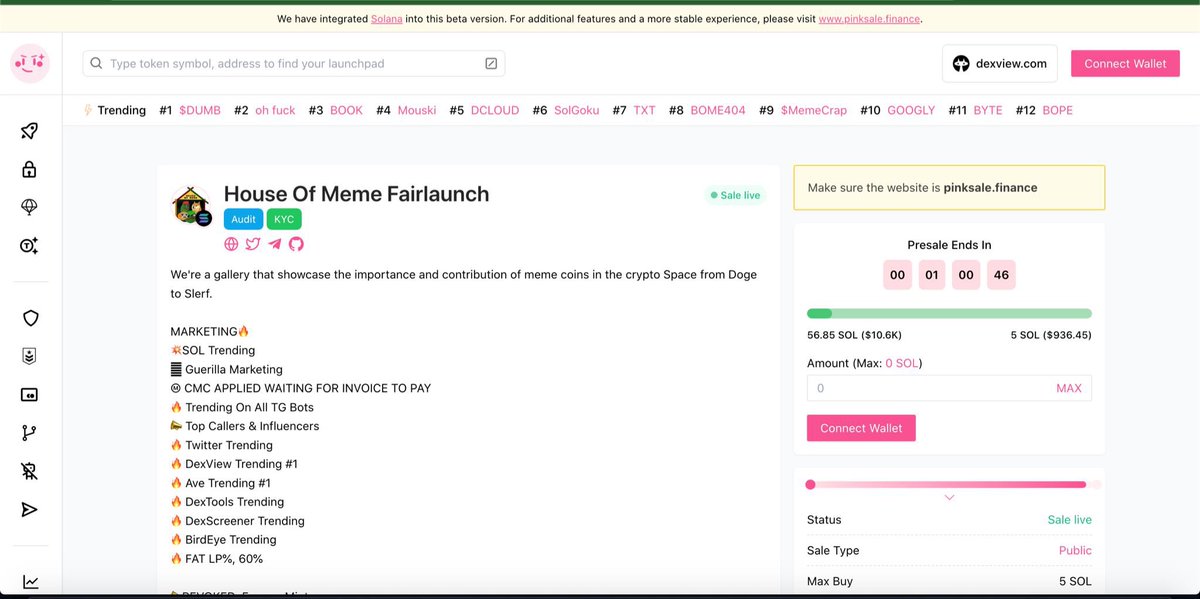Open trending token #8 BOME404

(717, 110)
